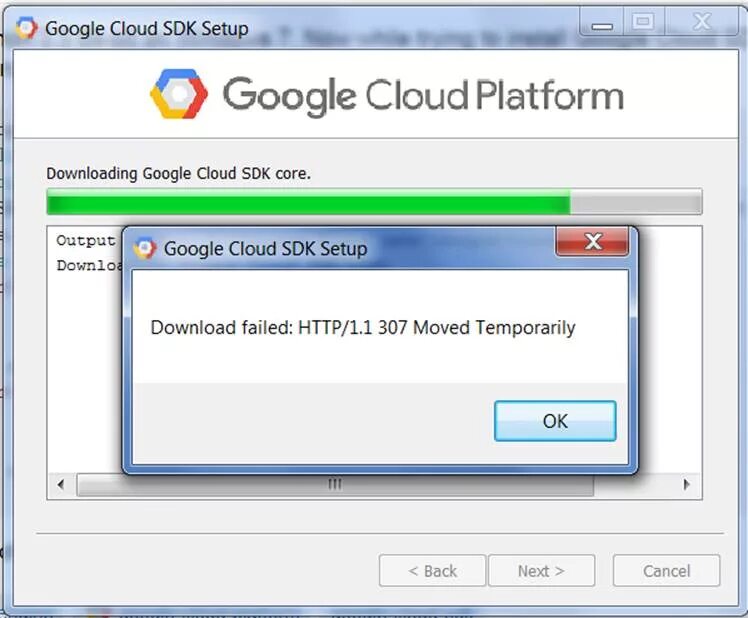Close the error dialog with red X
The image size is (748, 618).
[x=592, y=241]
